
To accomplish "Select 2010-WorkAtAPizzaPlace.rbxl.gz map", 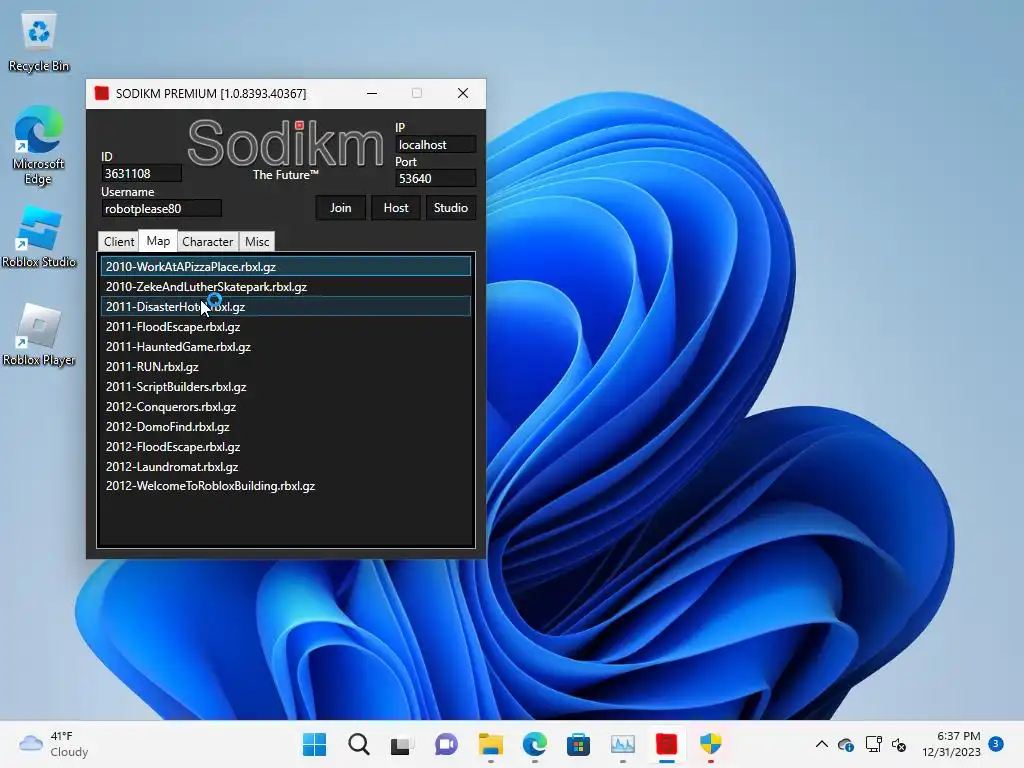I will click(x=285, y=266).
